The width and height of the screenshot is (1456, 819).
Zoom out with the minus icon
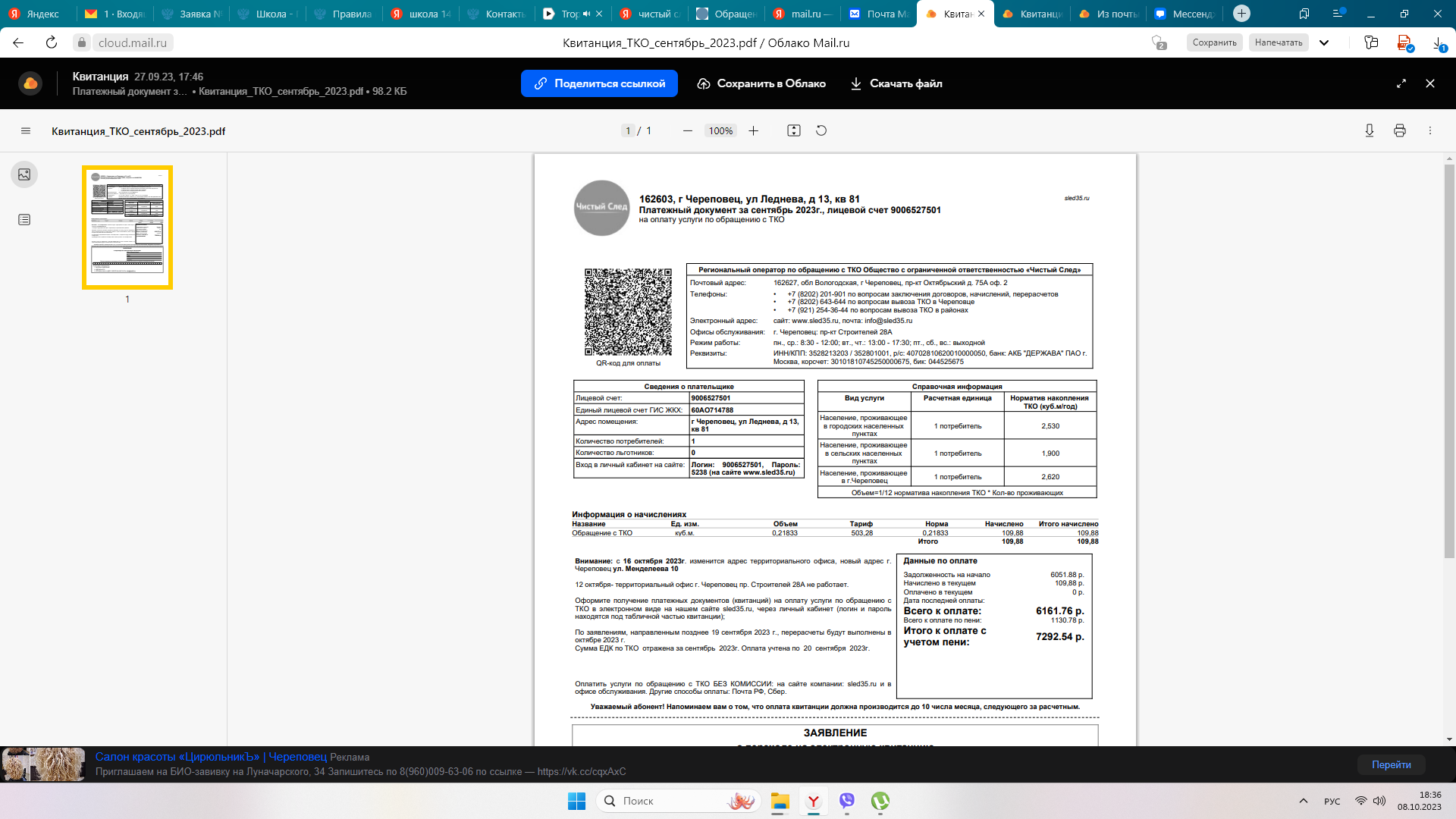coord(688,130)
